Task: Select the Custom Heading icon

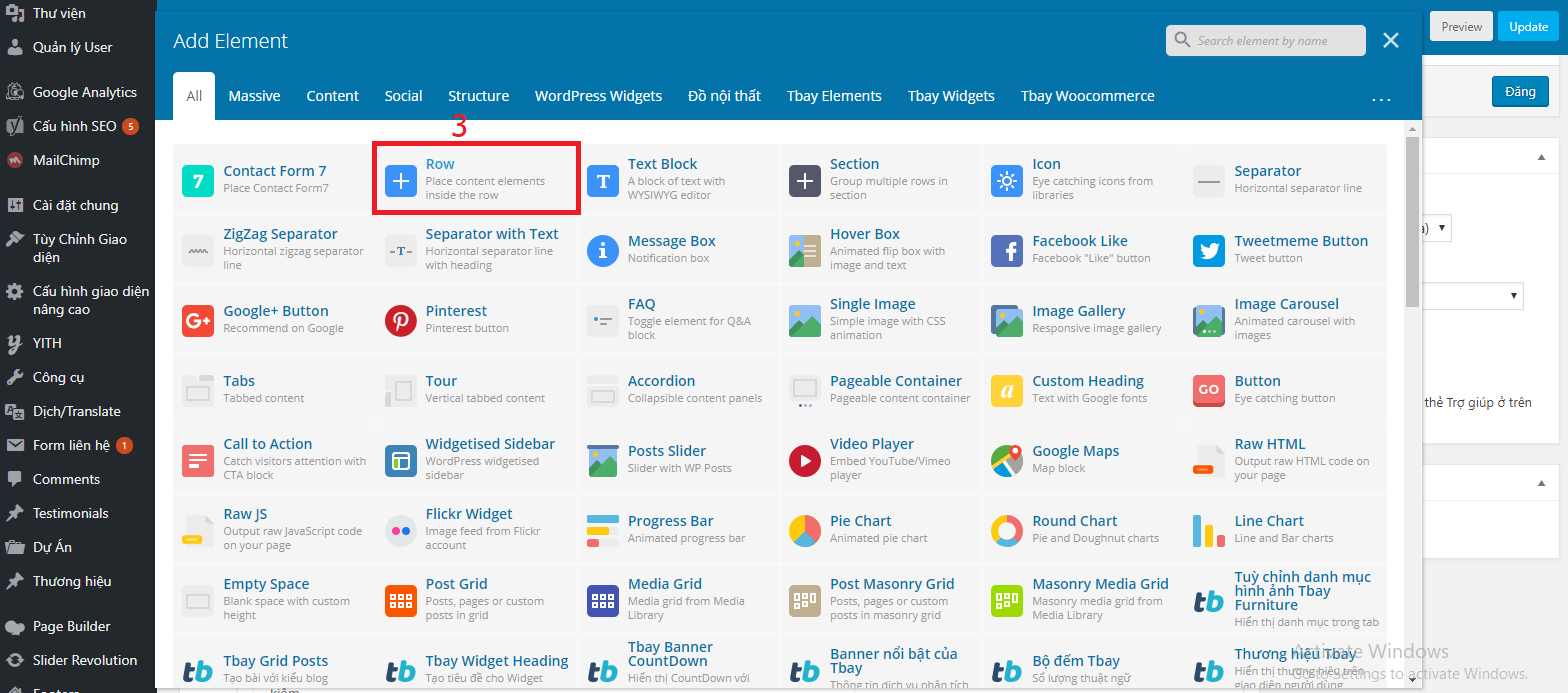Action: pos(1007,391)
